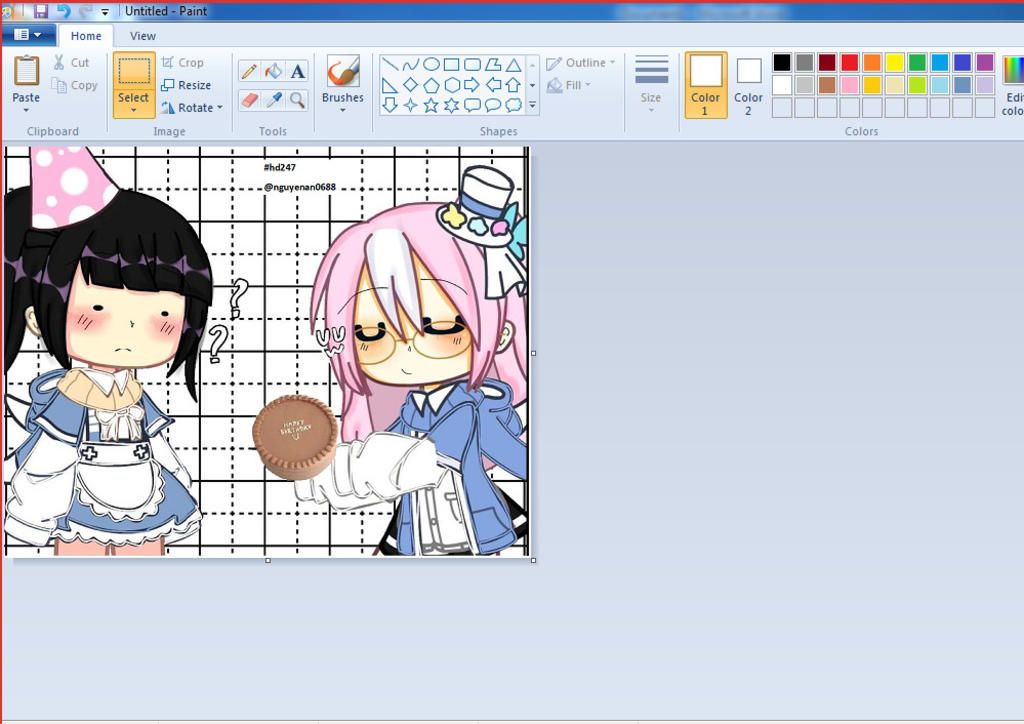1024x724 pixels.
Task: Activate Color 1 swatch button
Action: (705, 85)
